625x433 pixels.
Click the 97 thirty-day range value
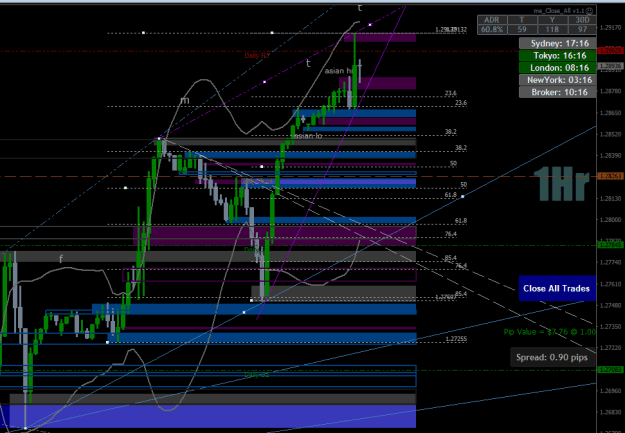(582, 30)
